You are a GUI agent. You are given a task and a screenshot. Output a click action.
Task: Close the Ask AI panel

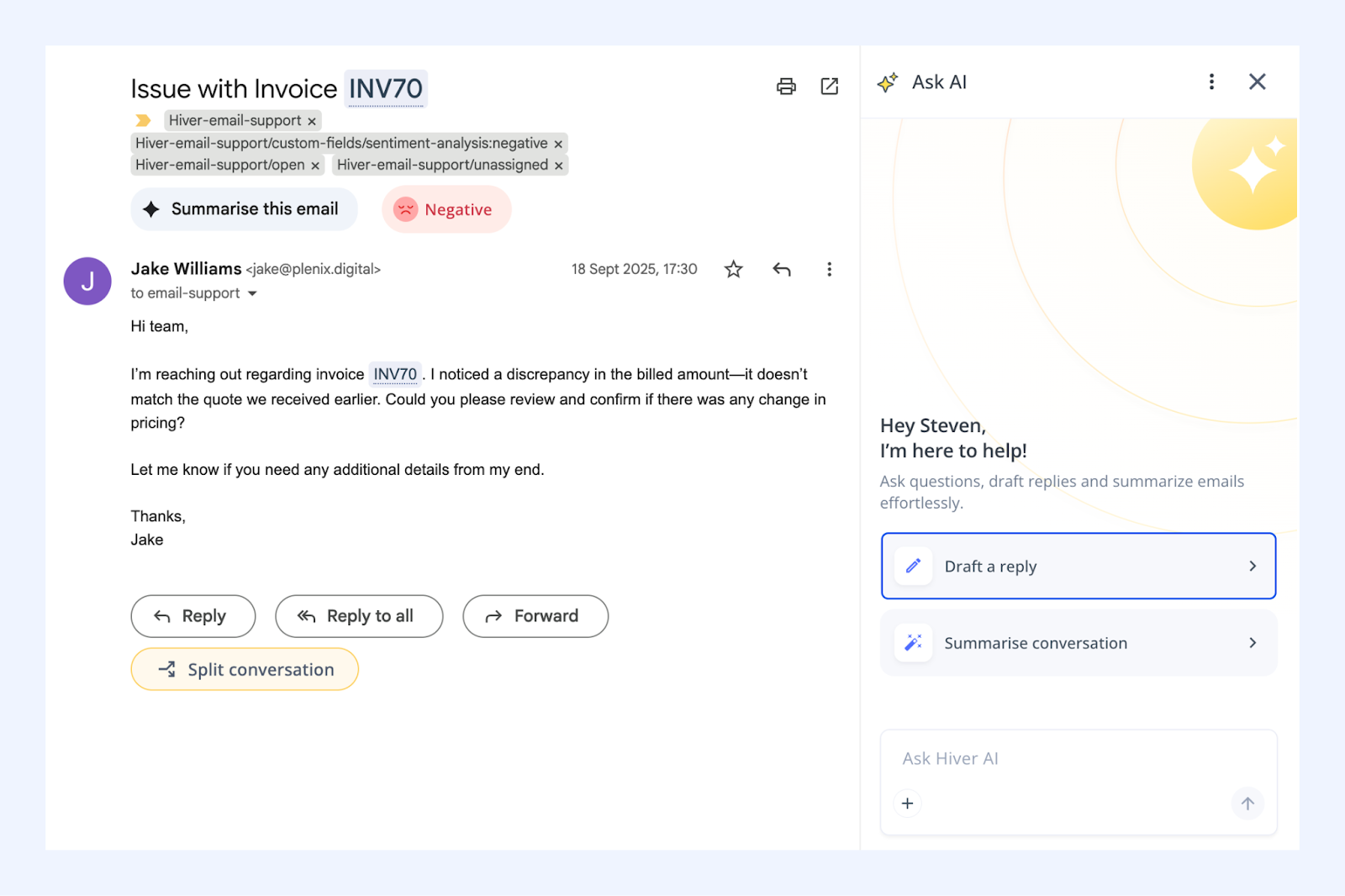coord(1257,82)
